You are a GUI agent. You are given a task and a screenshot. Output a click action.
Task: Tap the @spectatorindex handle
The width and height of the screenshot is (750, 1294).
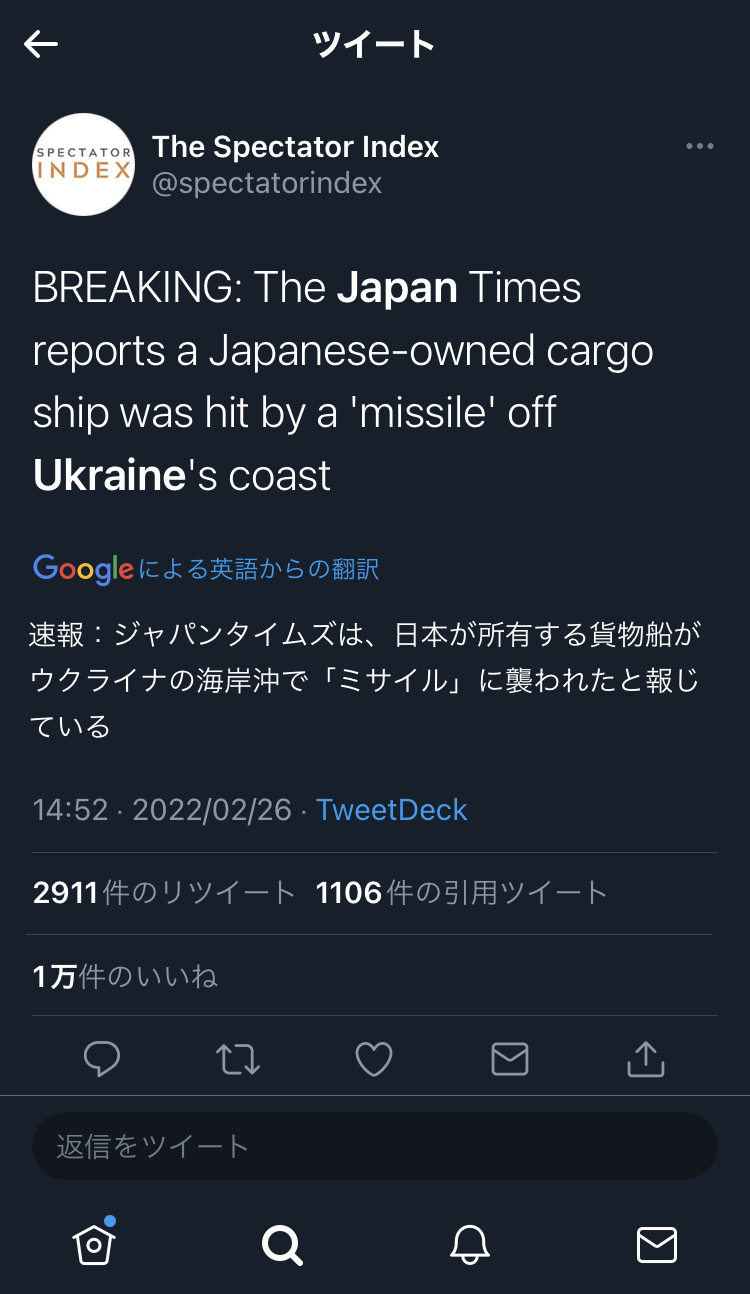pos(267,184)
